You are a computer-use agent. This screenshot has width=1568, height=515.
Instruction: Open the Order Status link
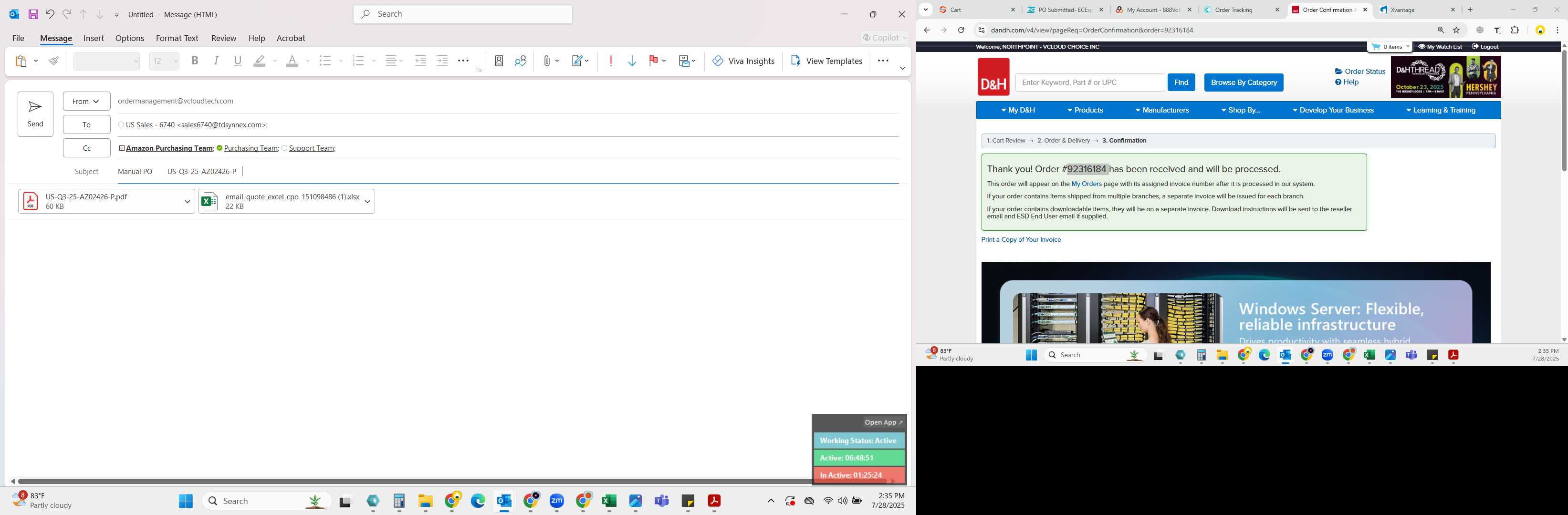tap(1360, 71)
